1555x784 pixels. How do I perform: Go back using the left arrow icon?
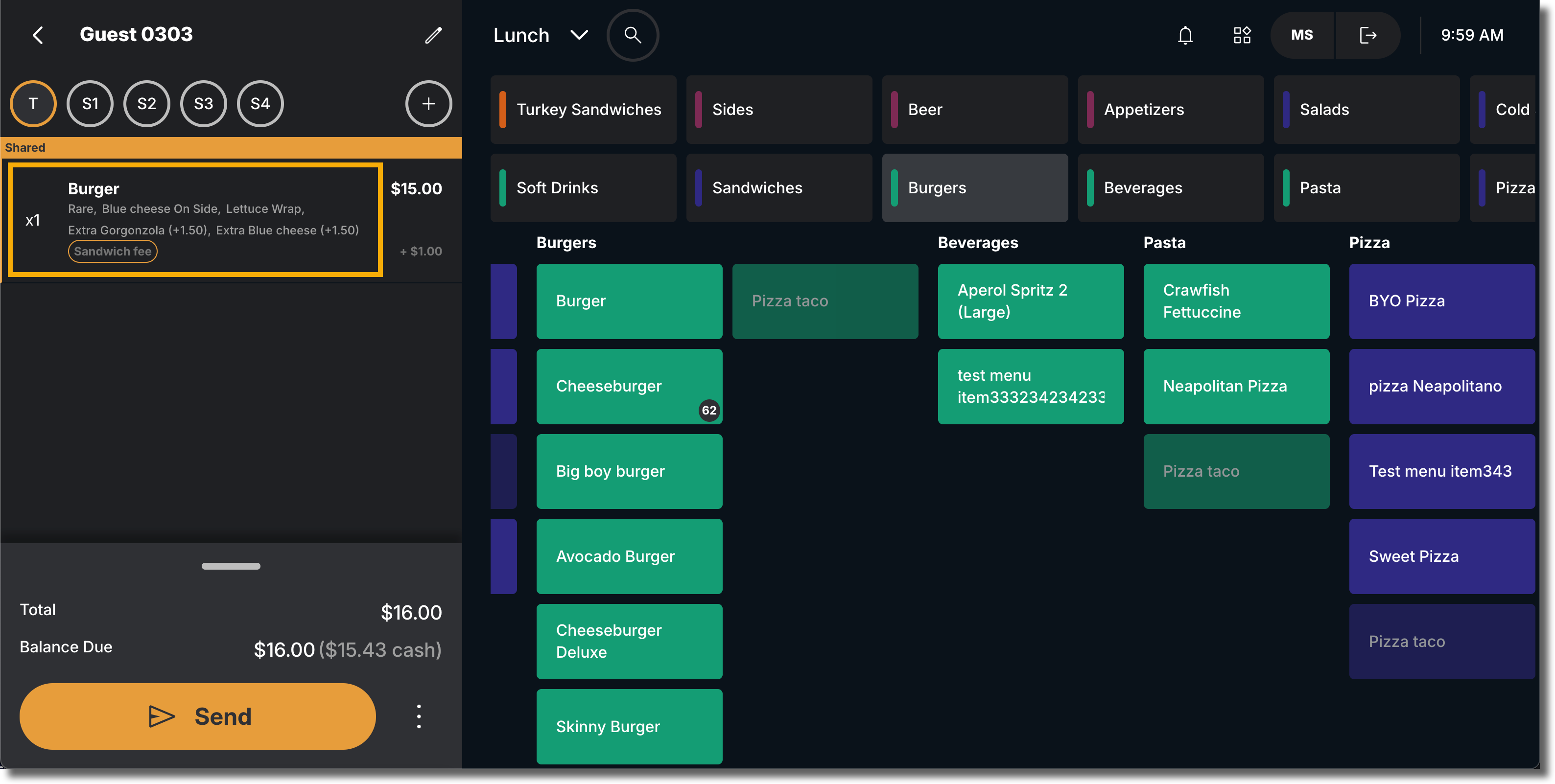[x=37, y=35]
